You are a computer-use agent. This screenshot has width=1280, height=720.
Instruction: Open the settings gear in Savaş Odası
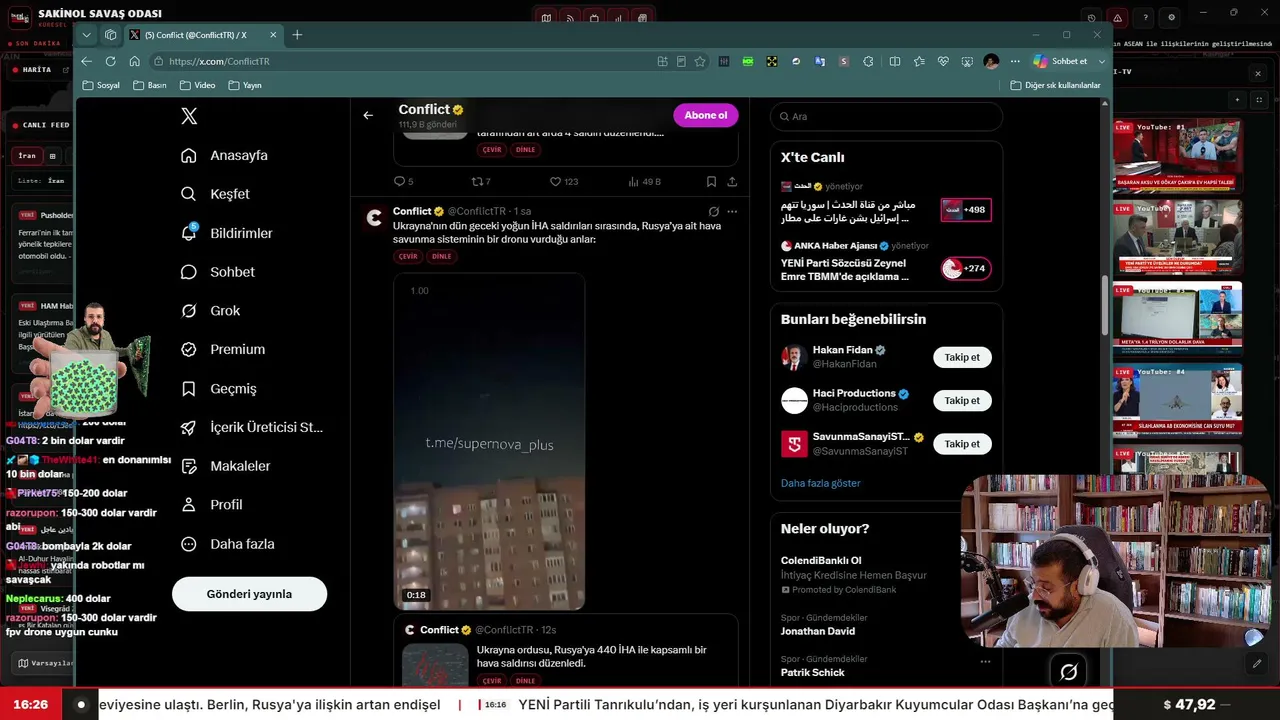click(x=1172, y=17)
